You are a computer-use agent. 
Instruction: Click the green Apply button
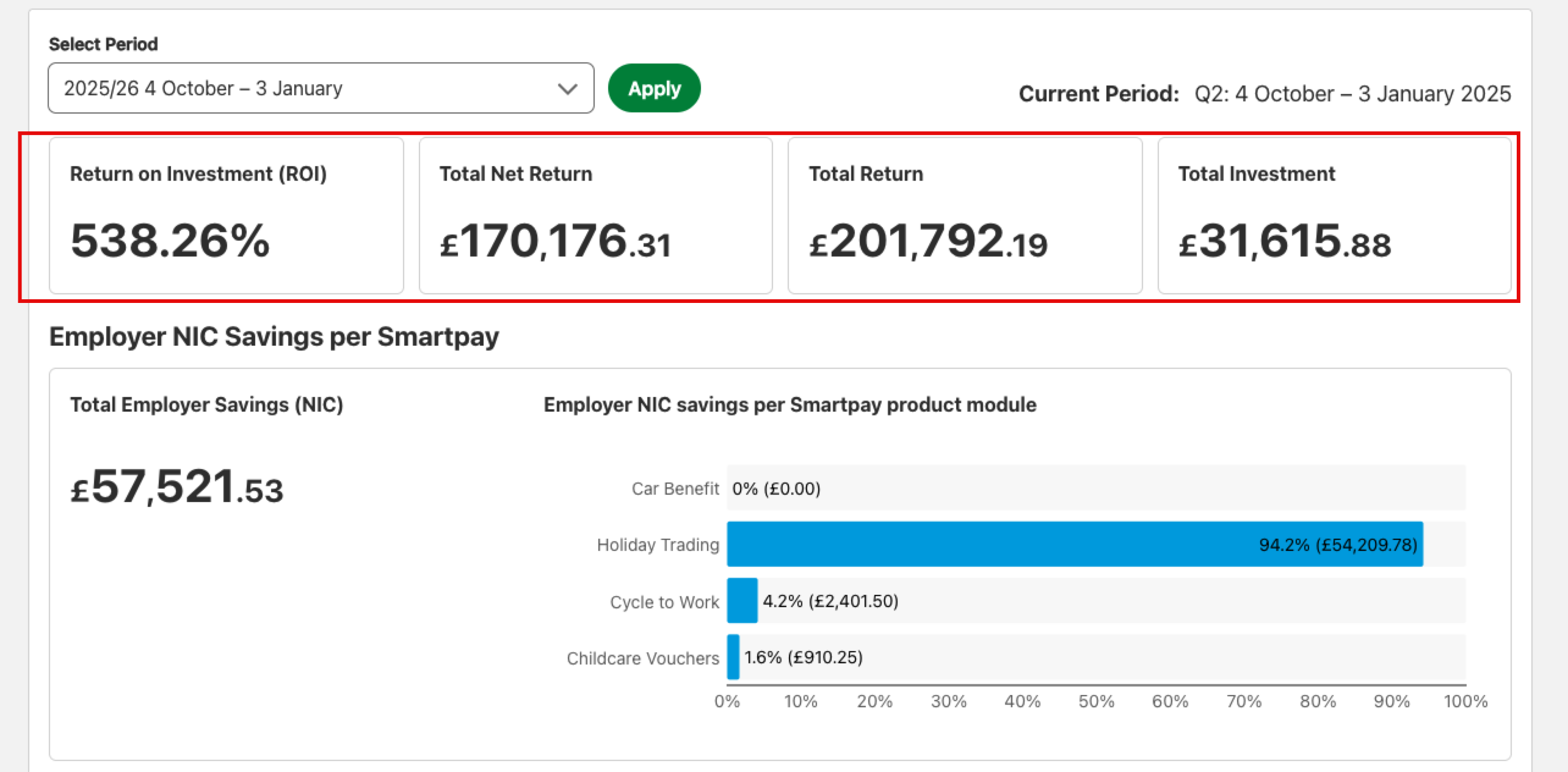(654, 88)
